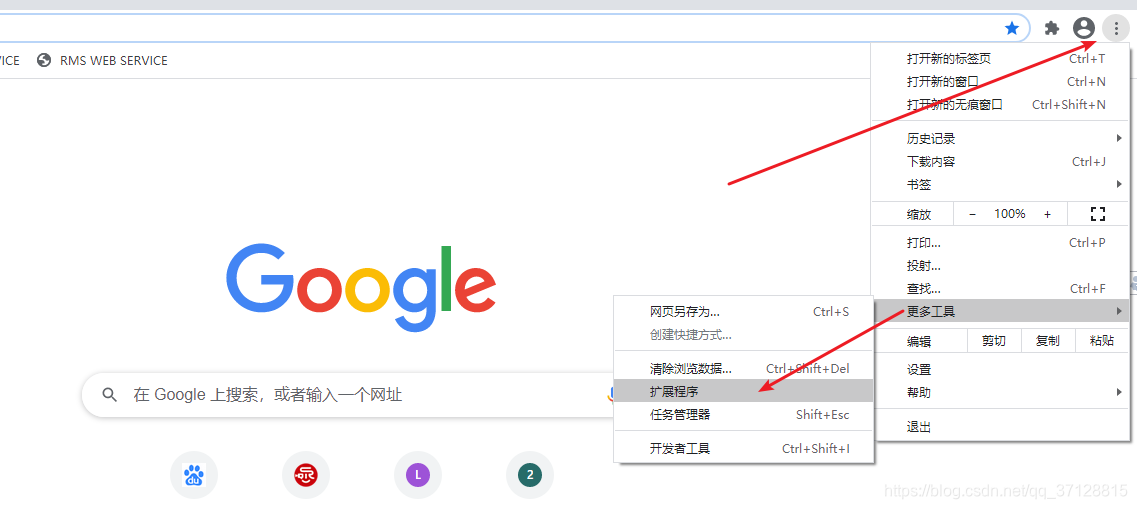Image resolution: width=1137 pixels, height=509 pixels.
Task: Open the purple L shortcut tile
Action: click(418, 475)
